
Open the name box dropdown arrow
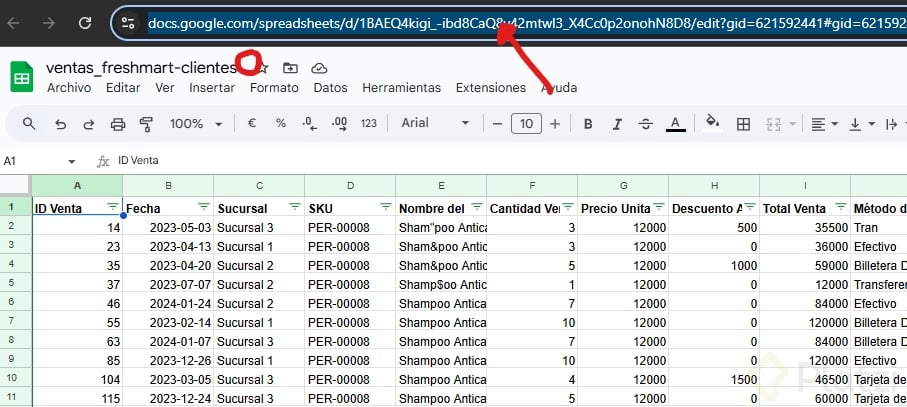[72, 161]
